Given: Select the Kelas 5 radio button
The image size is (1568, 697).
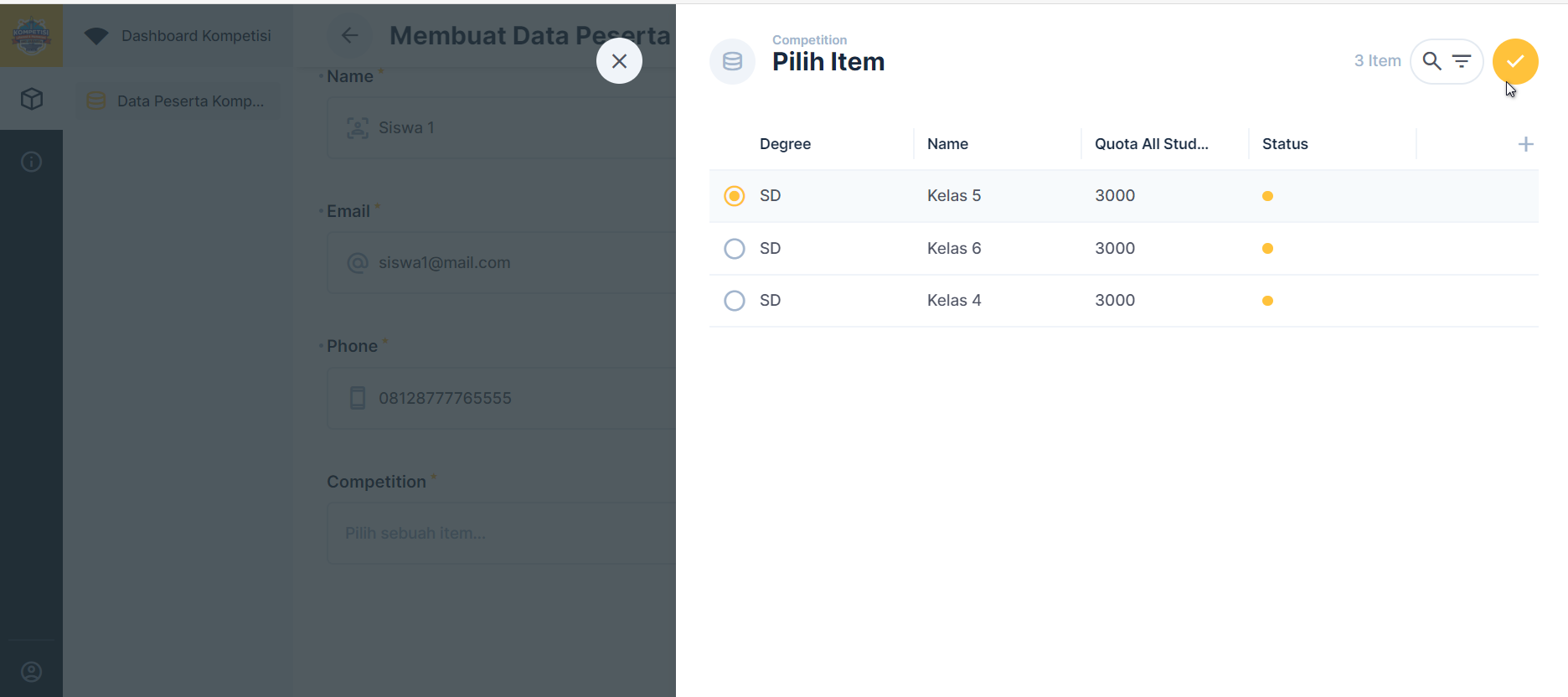Looking at the screenshot, I should coord(735,196).
